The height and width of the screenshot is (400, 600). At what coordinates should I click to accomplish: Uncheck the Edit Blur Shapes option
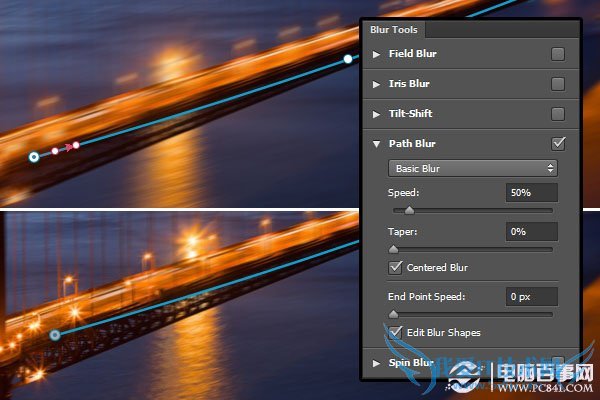[x=395, y=332]
